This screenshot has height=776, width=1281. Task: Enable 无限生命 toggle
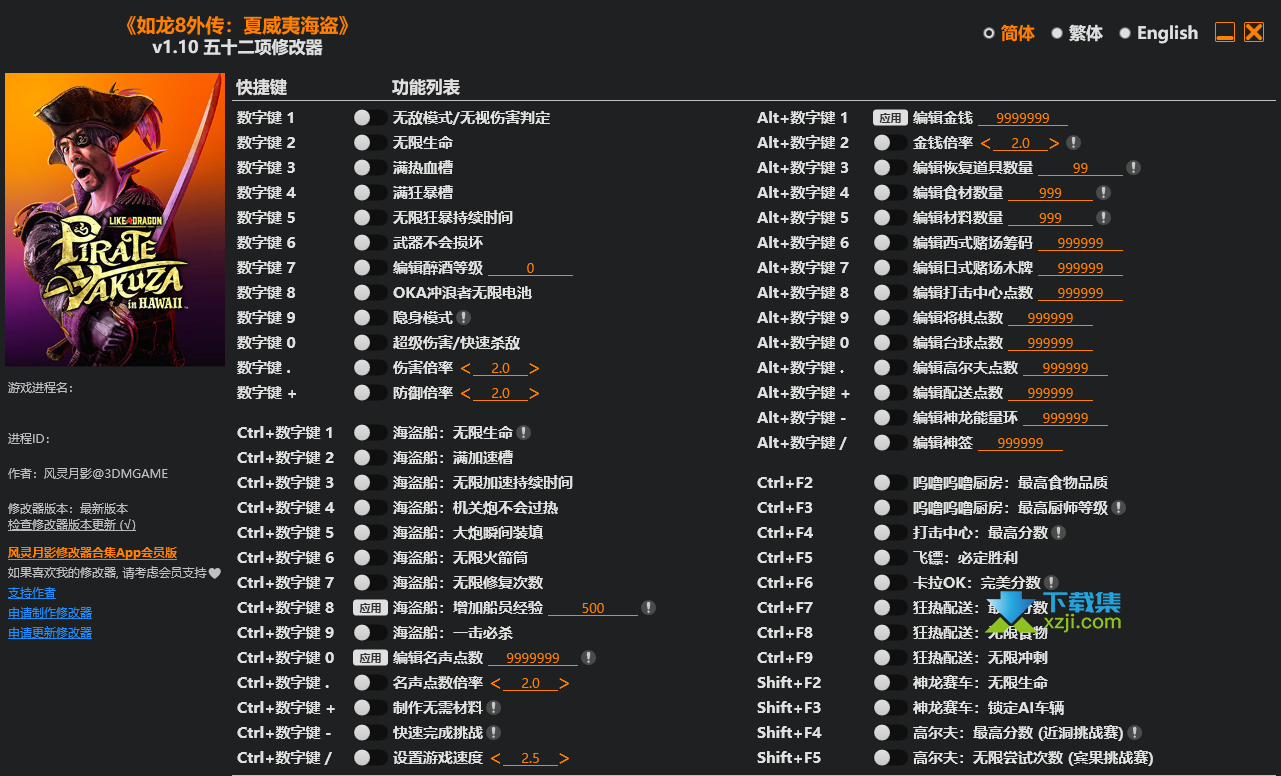pos(370,143)
